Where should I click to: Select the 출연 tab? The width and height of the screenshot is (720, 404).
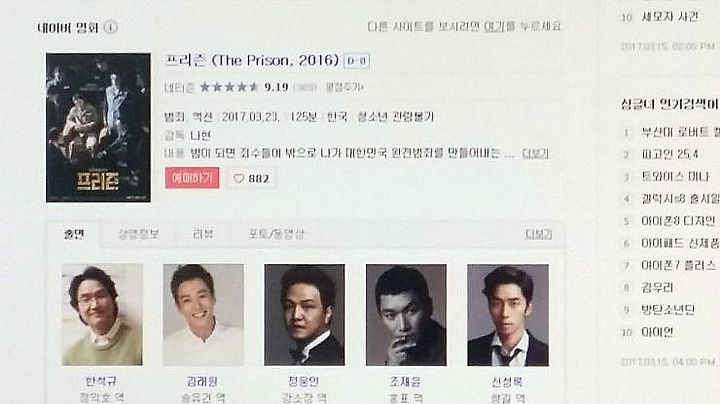[x=73, y=234]
